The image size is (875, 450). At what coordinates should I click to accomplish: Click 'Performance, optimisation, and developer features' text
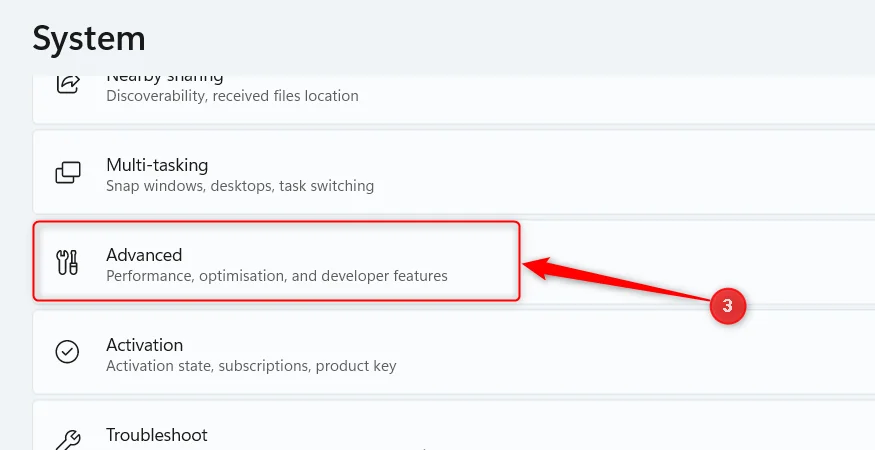(277, 276)
